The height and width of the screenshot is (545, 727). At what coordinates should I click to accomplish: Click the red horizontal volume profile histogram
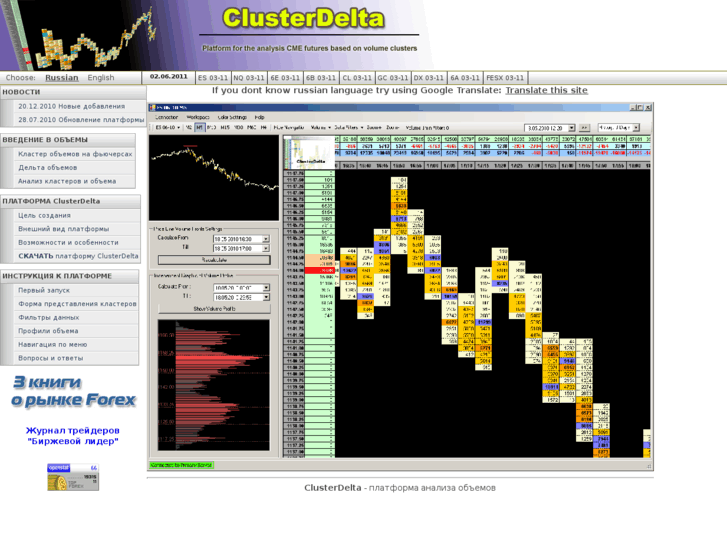point(214,385)
